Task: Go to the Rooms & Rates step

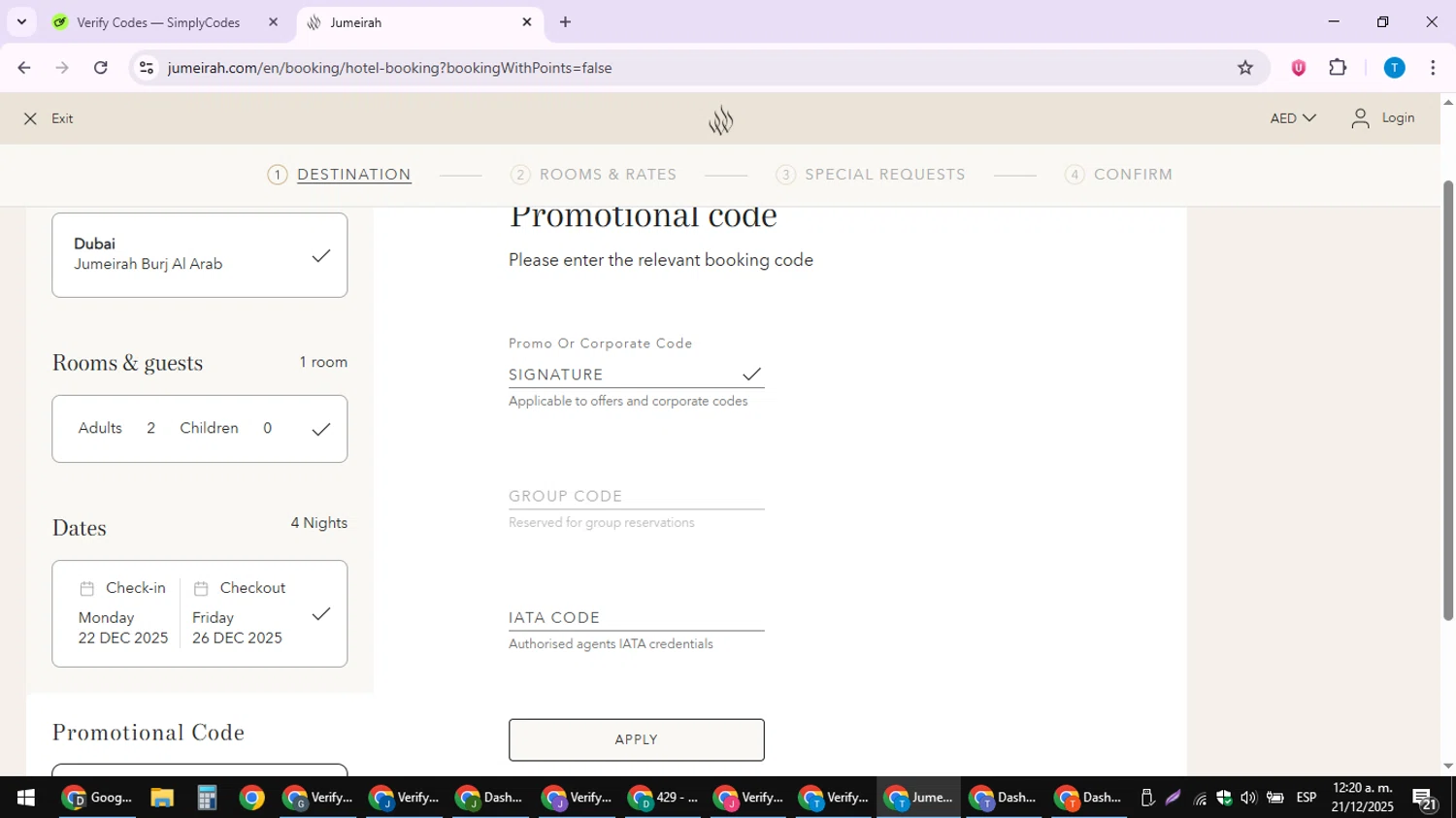Action: click(x=594, y=175)
